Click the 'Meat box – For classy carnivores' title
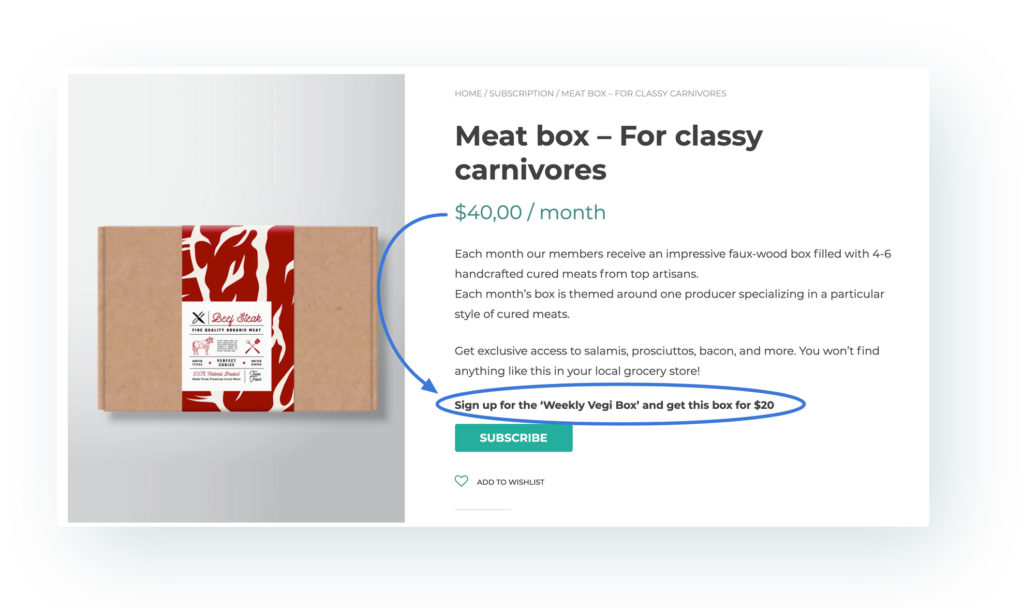 (609, 153)
